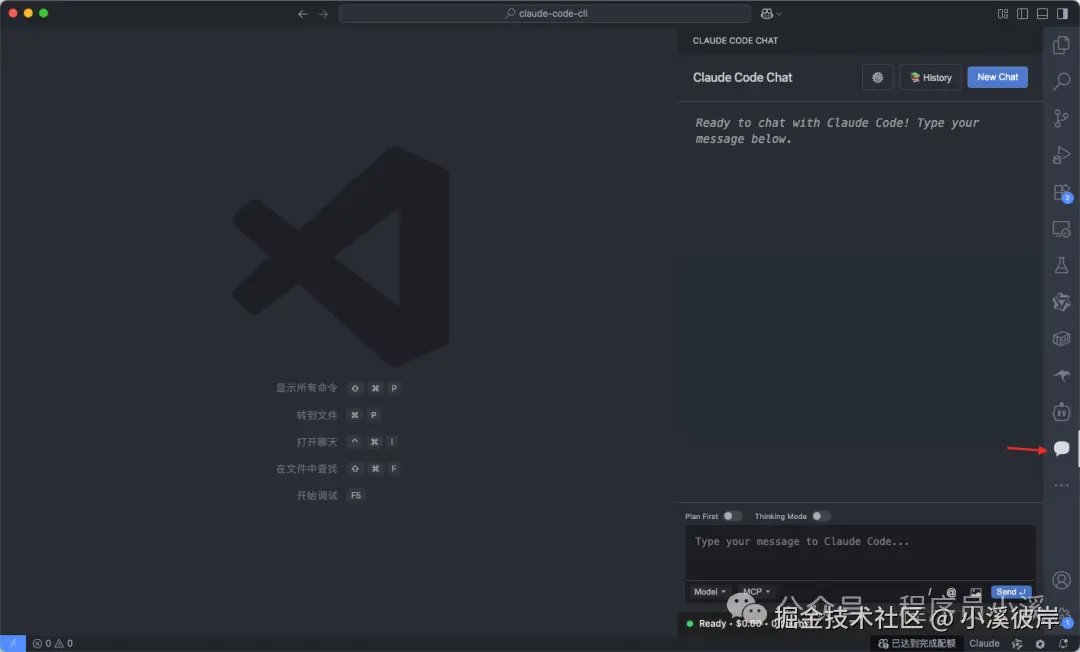
Task: Click the 在文件中查找 shortcut hint
Action: click(x=307, y=469)
